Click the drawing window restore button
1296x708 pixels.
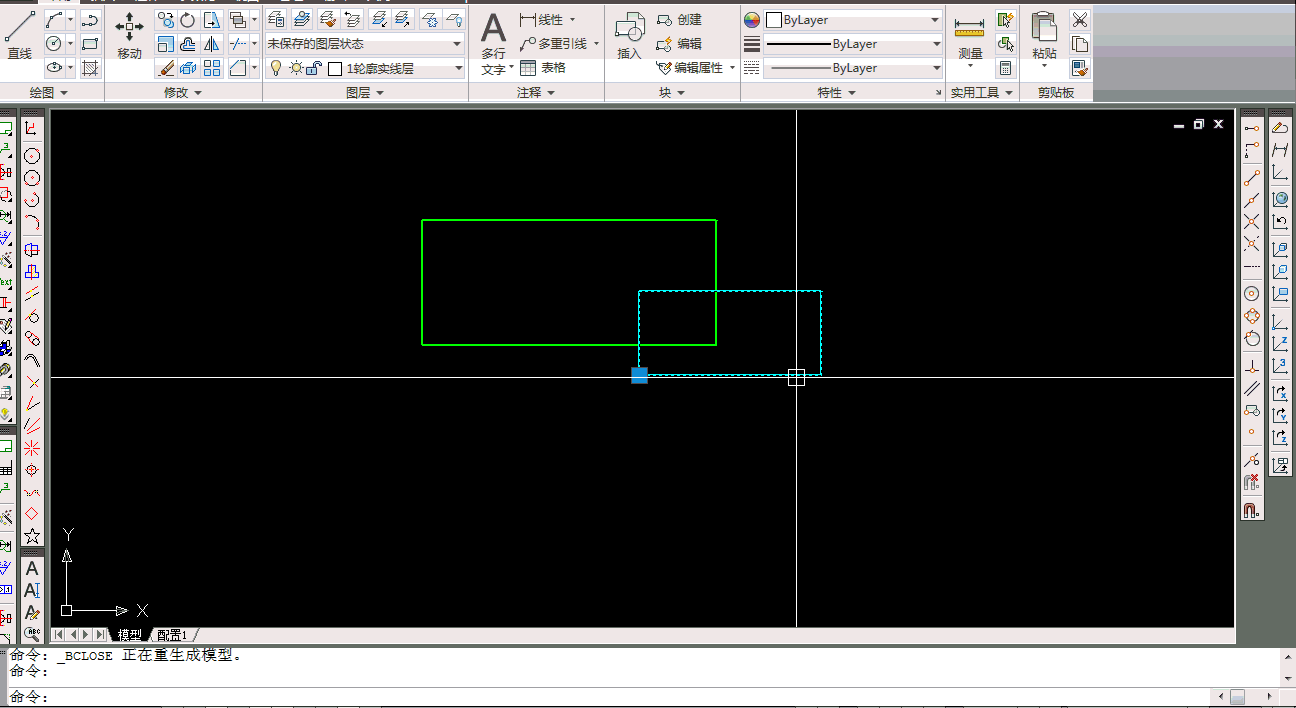point(1198,124)
